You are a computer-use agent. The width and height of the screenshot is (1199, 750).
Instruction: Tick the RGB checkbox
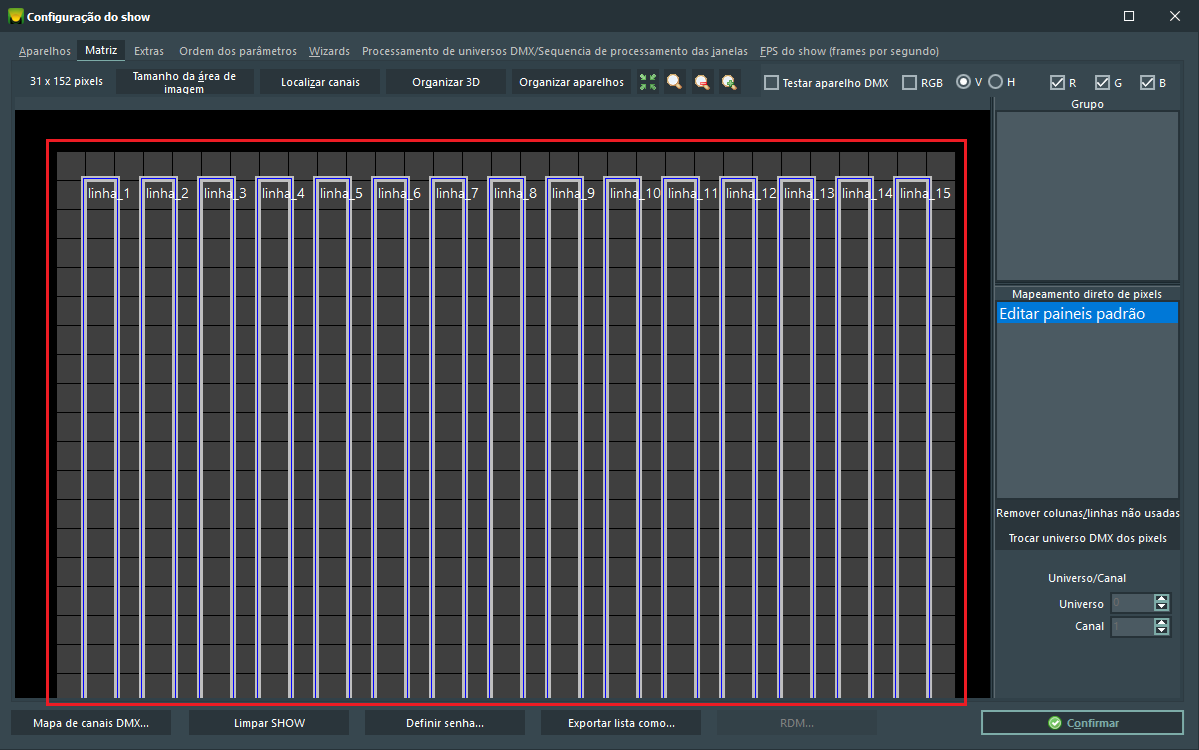click(909, 83)
